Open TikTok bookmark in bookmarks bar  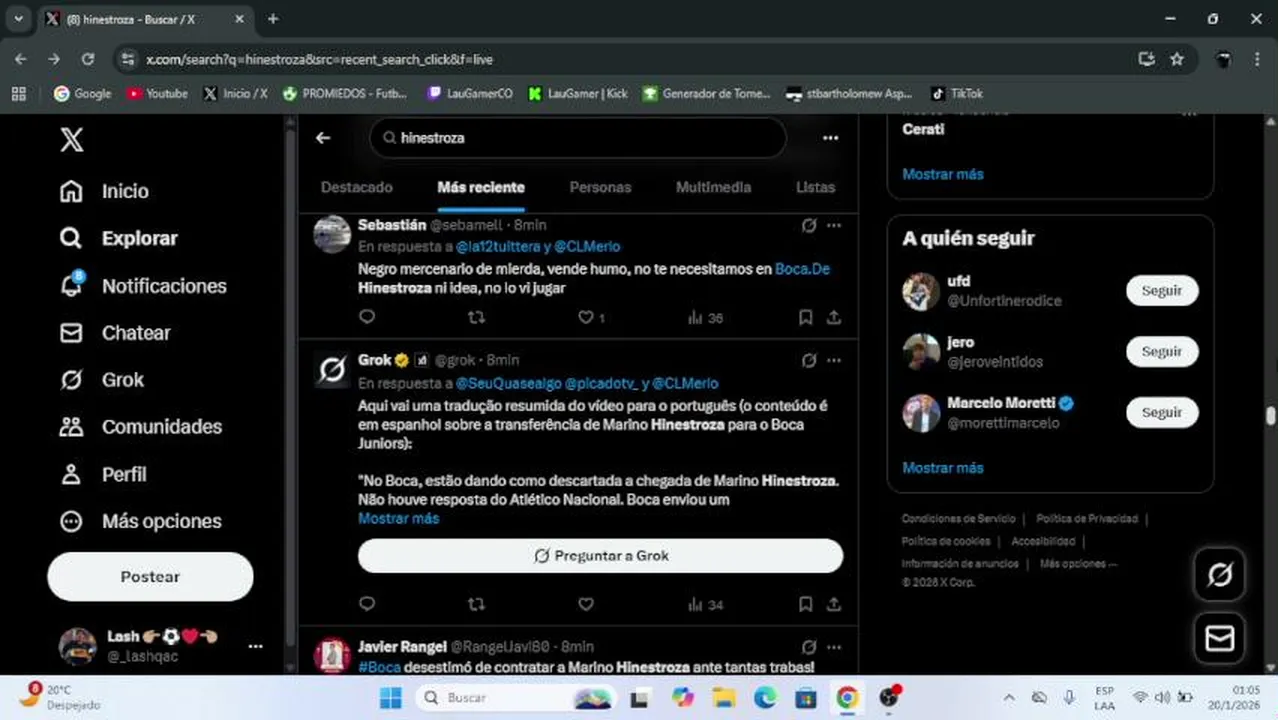coord(957,93)
